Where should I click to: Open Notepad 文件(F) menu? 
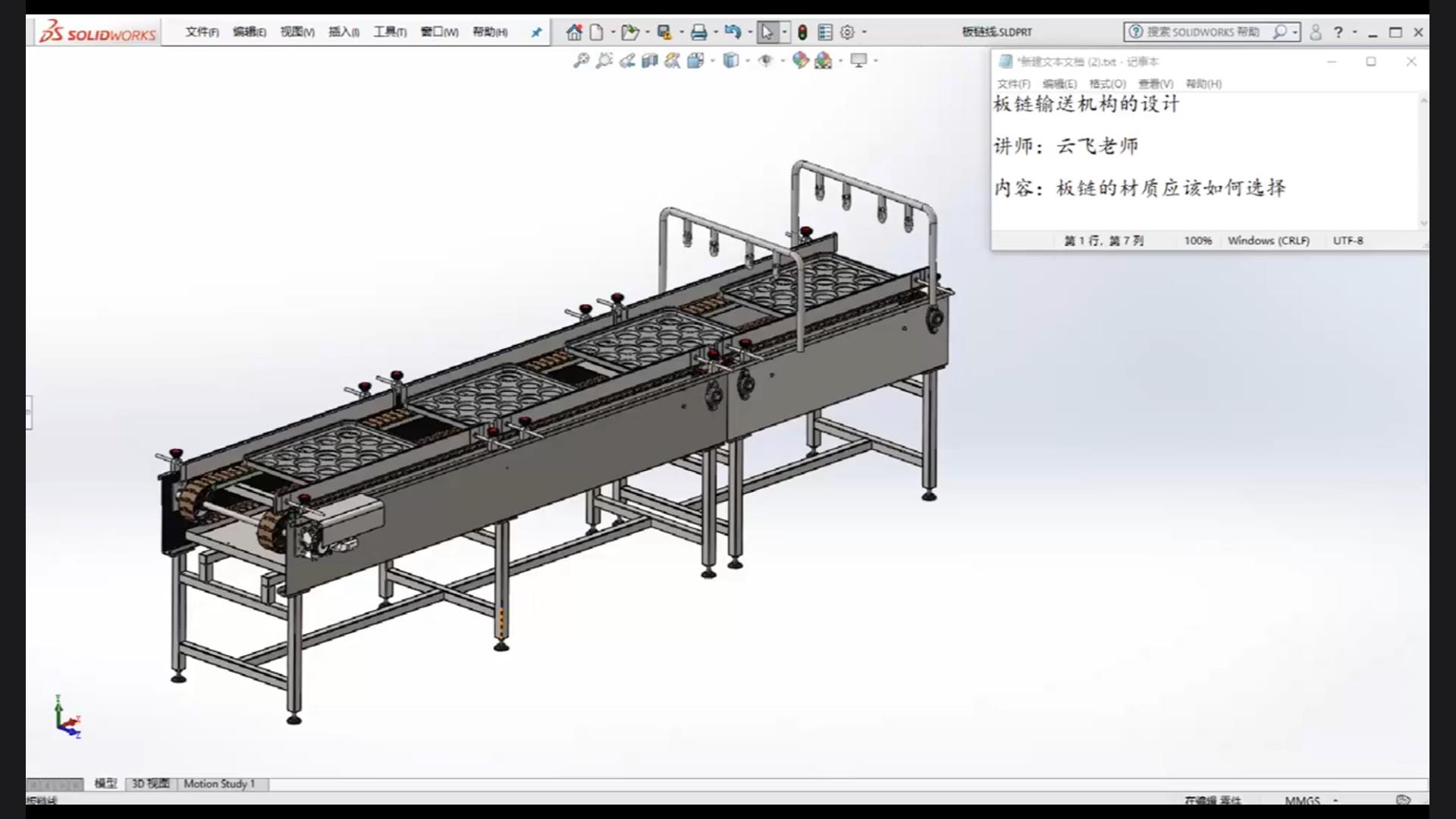pyautogui.click(x=1014, y=83)
